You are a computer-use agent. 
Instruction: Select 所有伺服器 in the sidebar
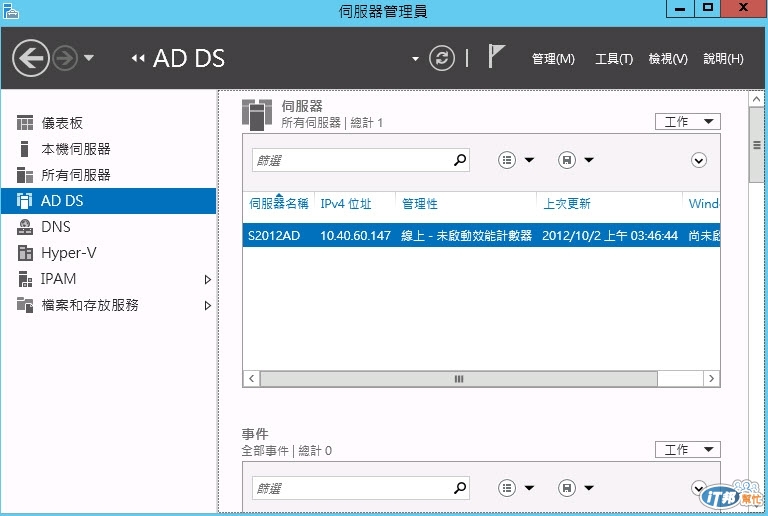click(109, 175)
